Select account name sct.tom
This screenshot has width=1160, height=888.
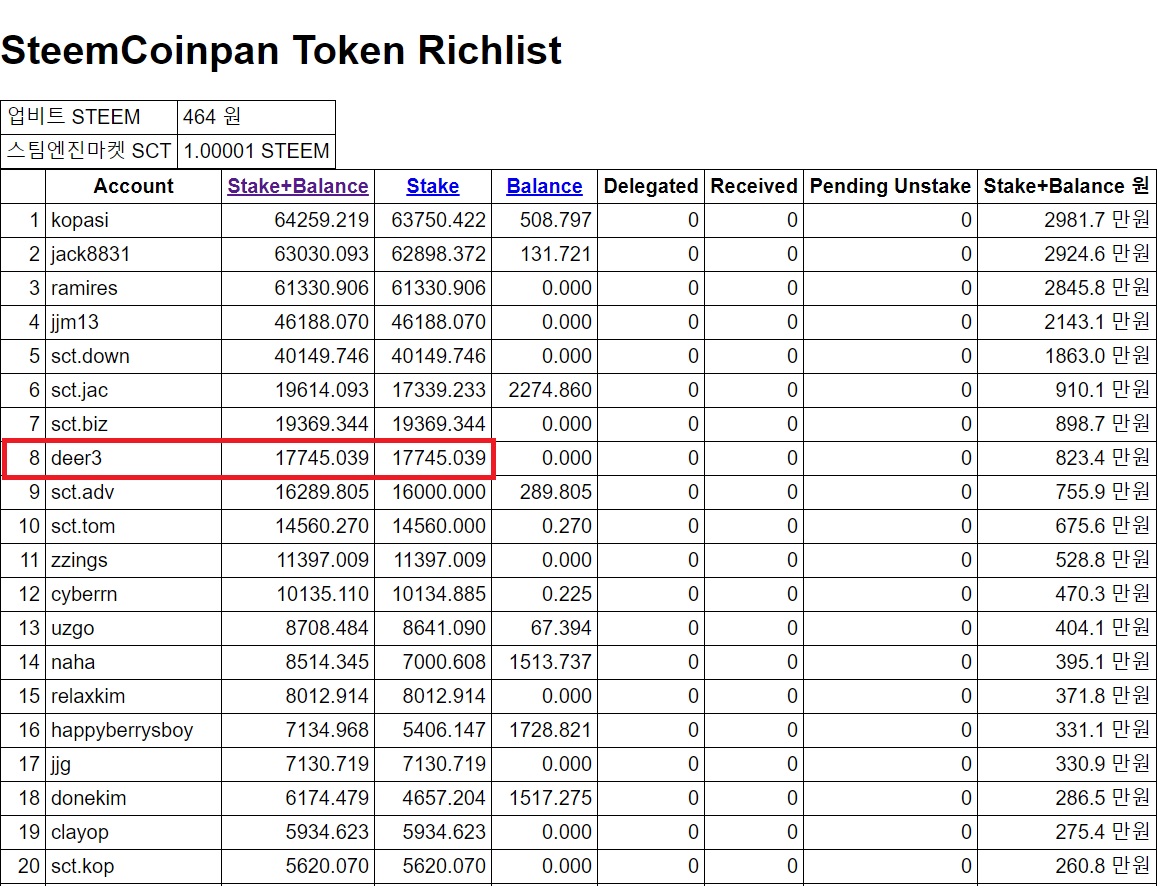pyautogui.click(x=83, y=526)
